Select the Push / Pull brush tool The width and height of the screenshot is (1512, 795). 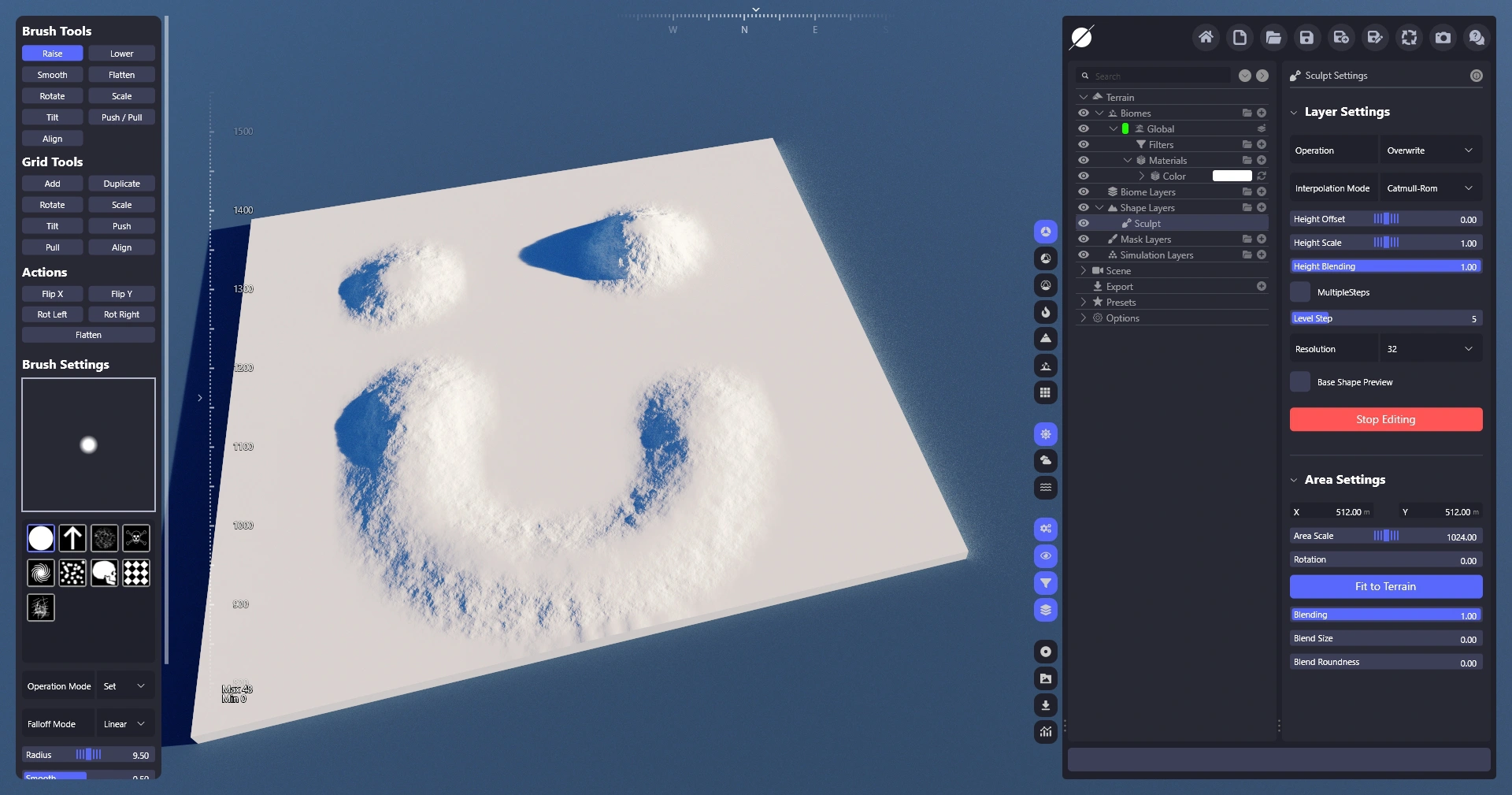(121, 117)
